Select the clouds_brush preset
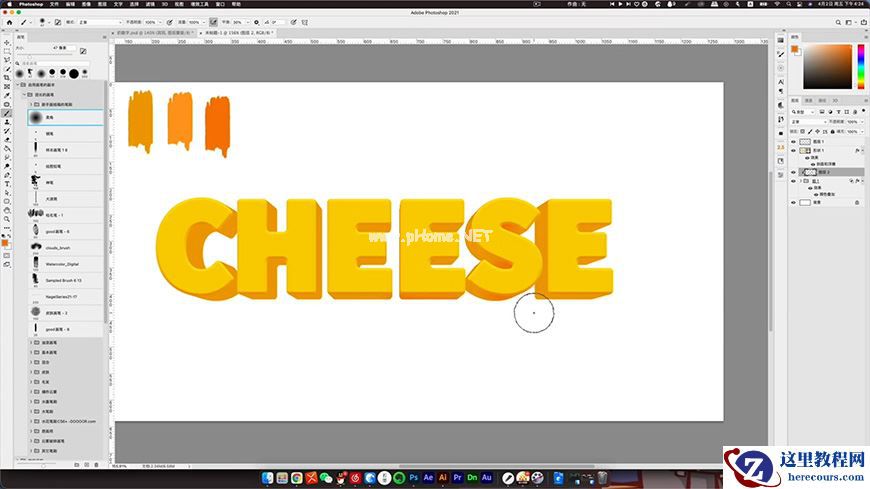The height and width of the screenshot is (489, 870). pos(65,248)
